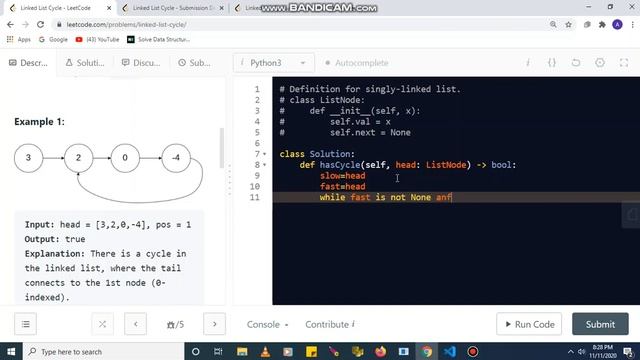
Task: Collapse the hasCycle function fold arrow
Action: pos(264,165)
